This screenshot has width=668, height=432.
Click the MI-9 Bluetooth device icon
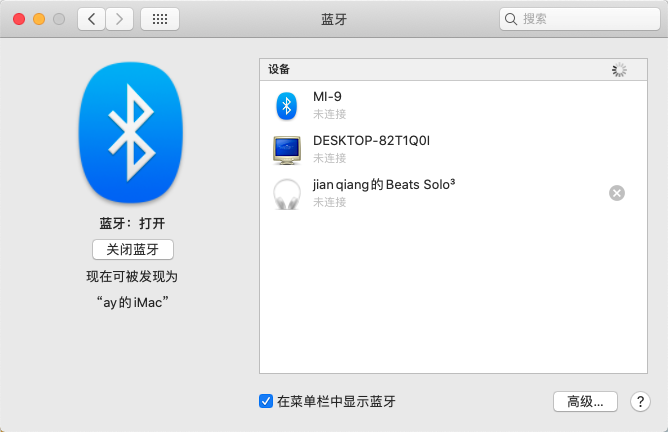coord(287,106)
